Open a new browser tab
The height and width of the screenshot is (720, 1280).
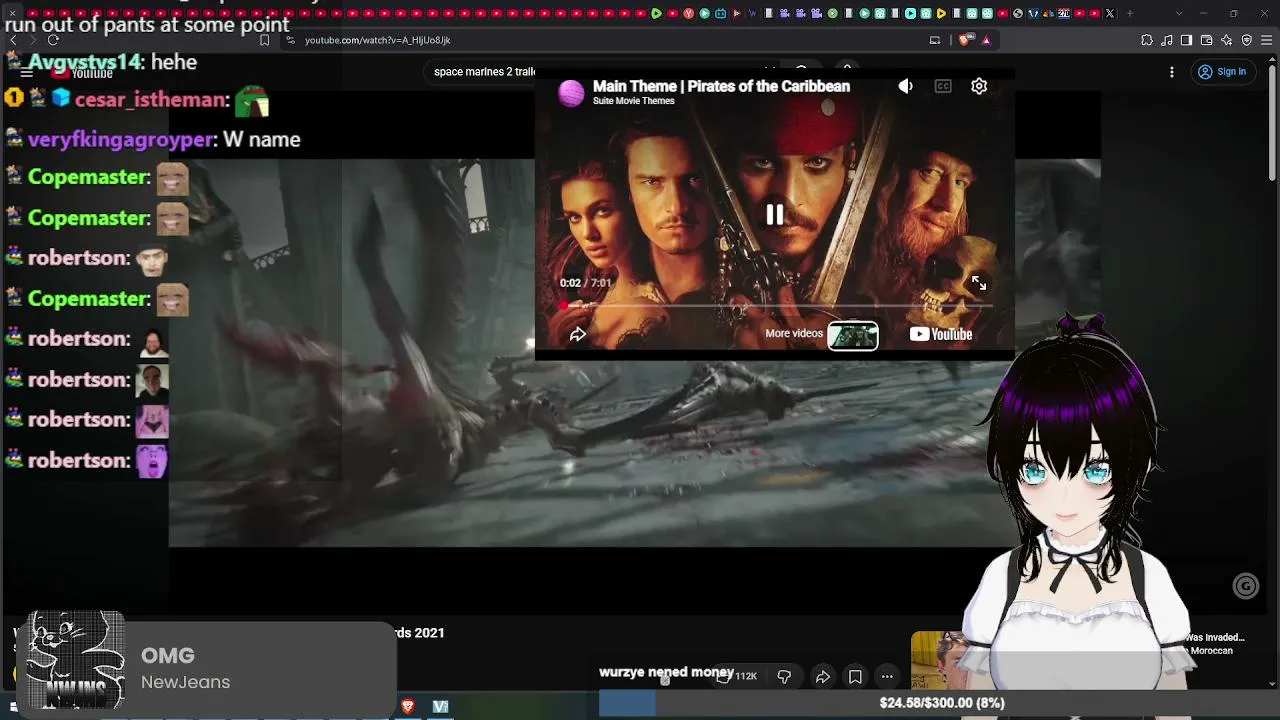click(1130, 13)
